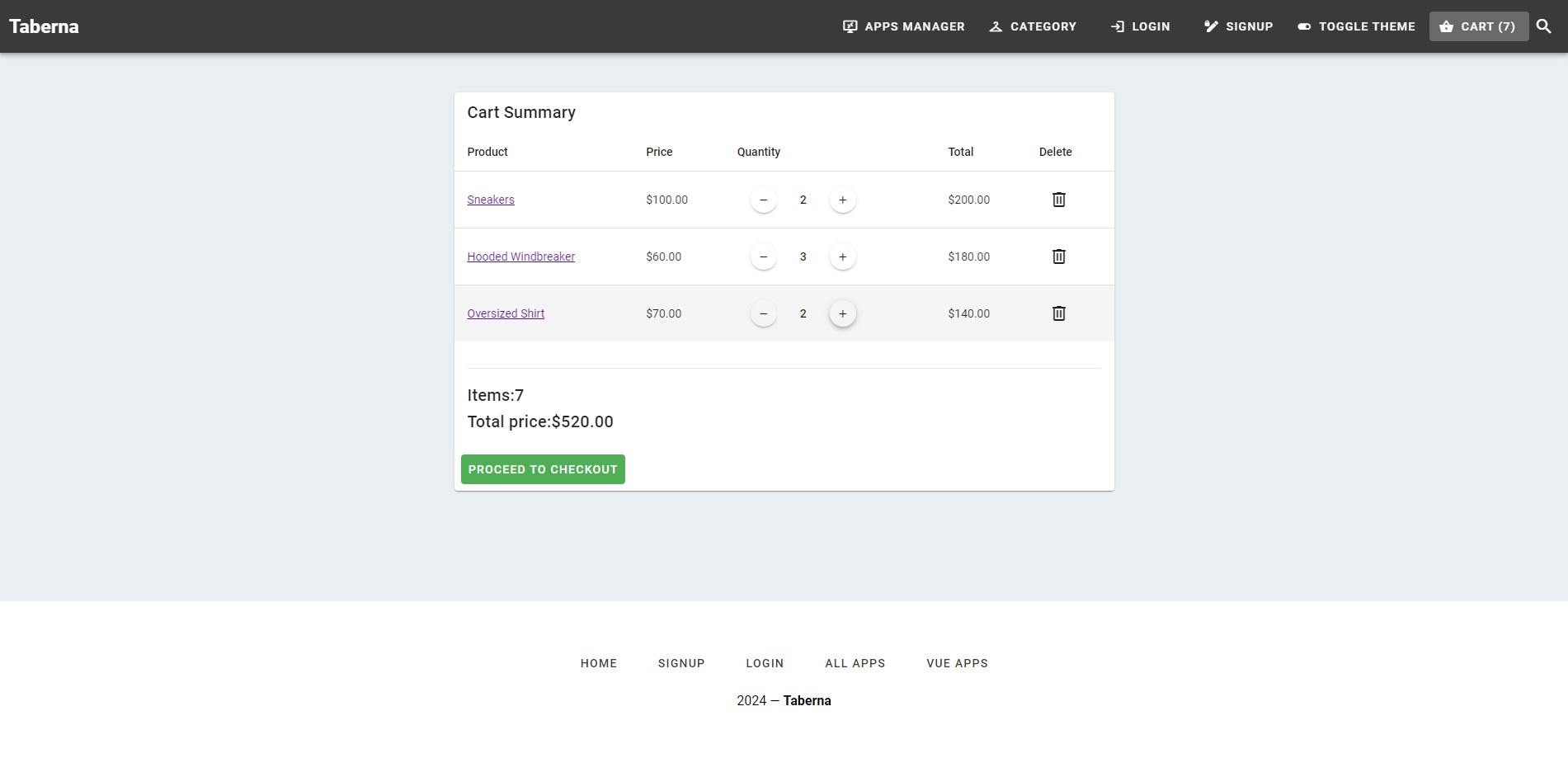This screenshot has height=758, width=1568.
Task: Toggle the site theme
Action: pyautogui.click(x=1304, y=26)
